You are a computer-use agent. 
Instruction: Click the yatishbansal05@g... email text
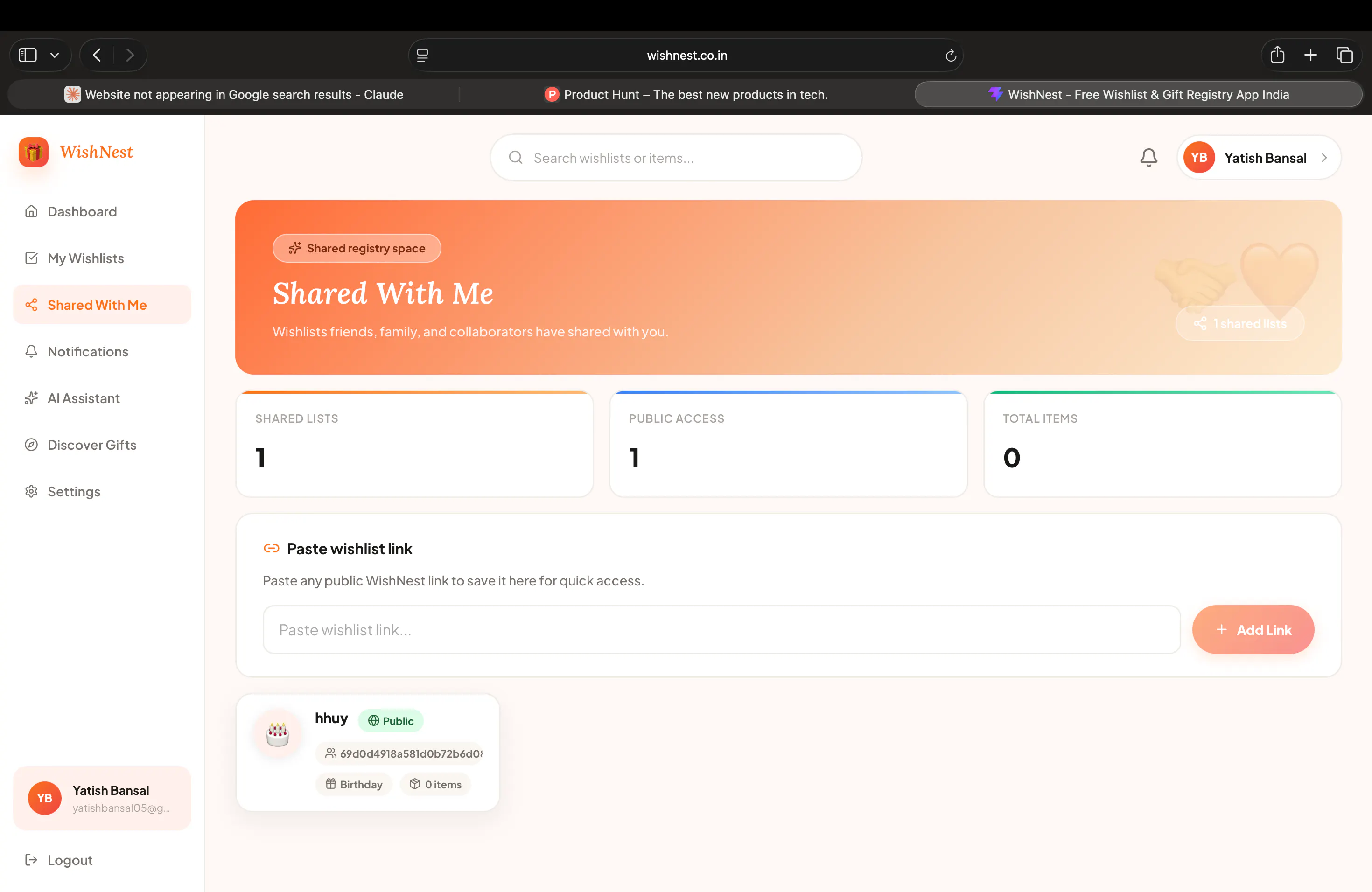tap(121, 808)
